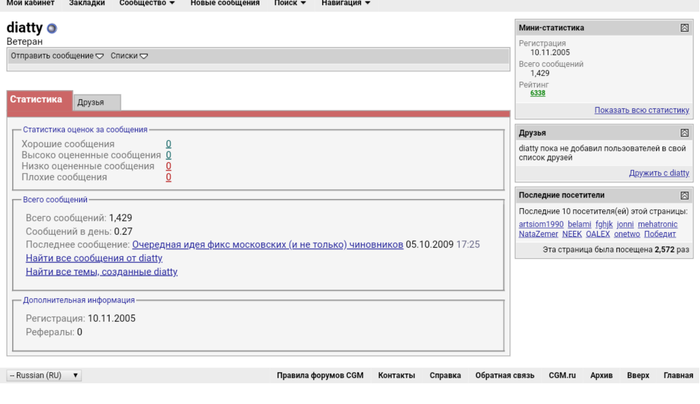Visit NEEK profile

[x=571, y=234]
